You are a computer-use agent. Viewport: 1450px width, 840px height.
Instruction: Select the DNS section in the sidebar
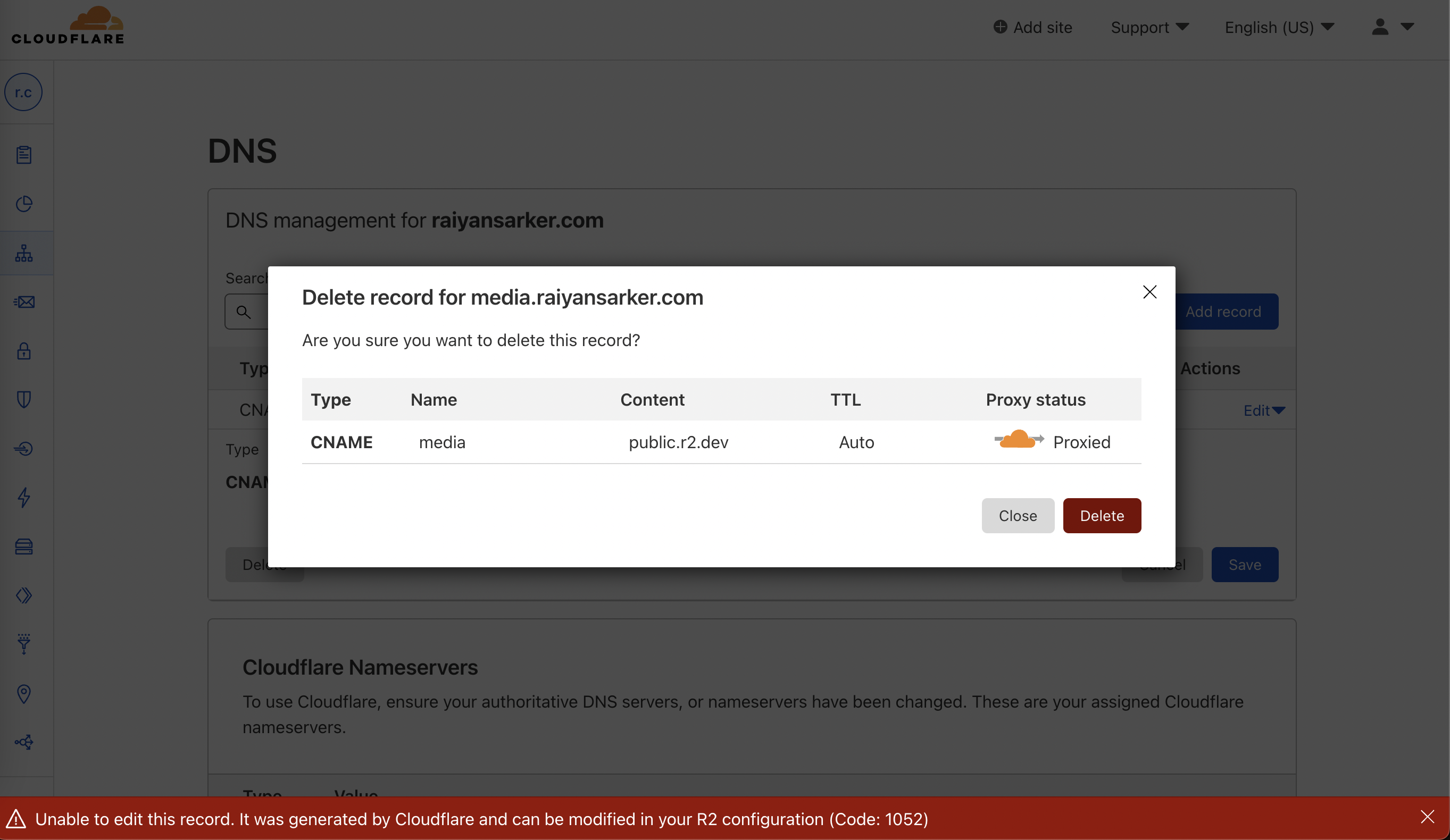(x=23, y=253)
